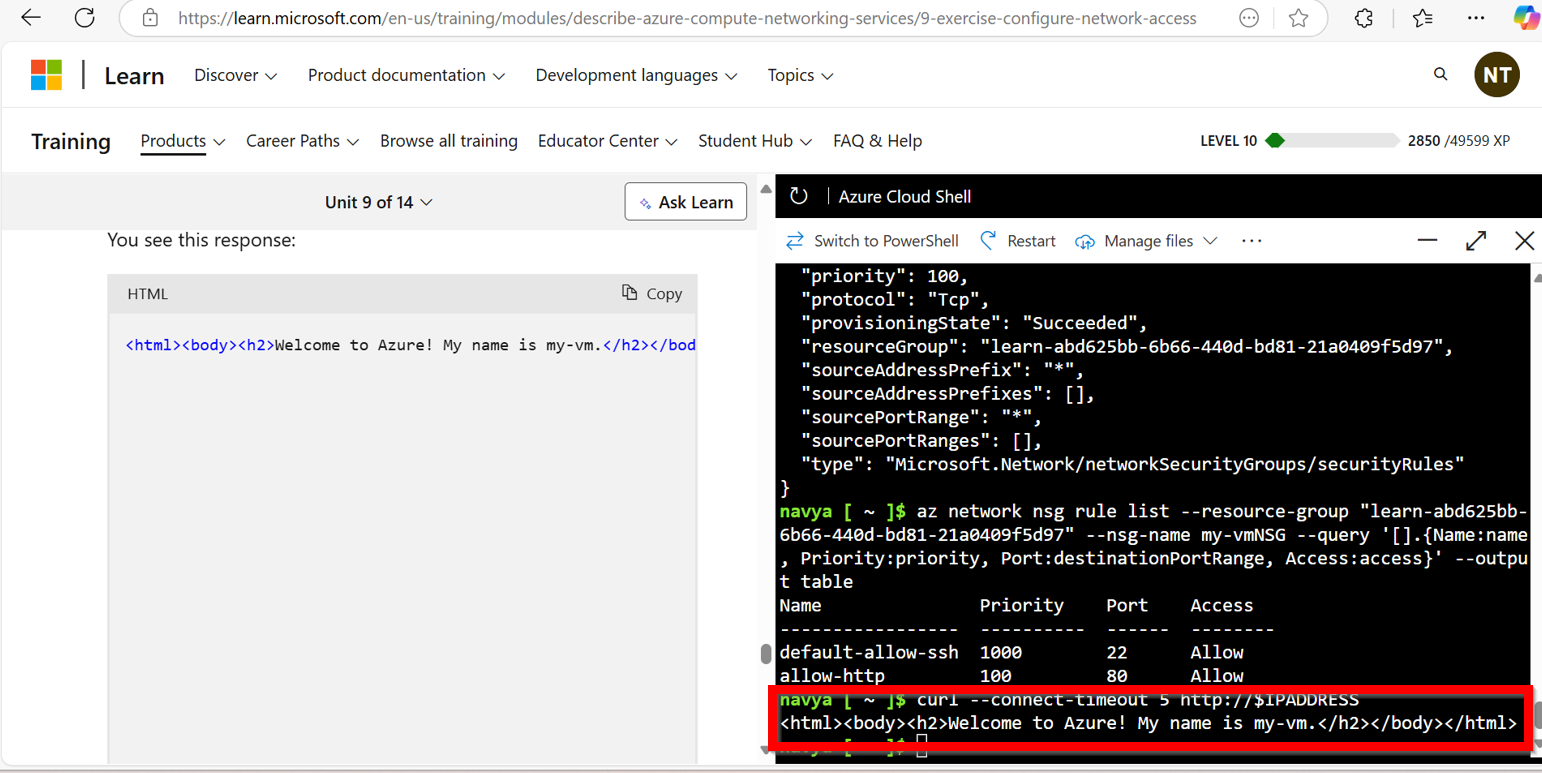1542x773 pixels.
Task: Open browser settings and more menu
Action: click(x=1476, y=18)
